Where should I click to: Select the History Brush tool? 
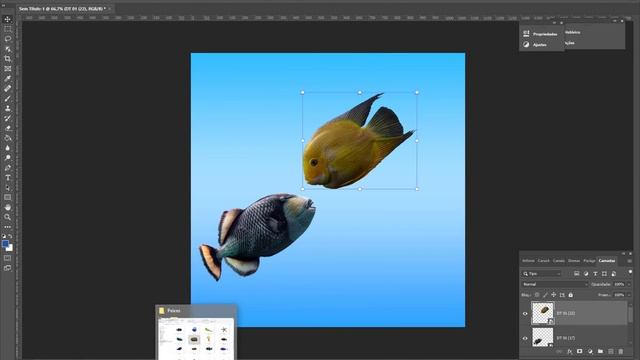click(x=7, y=118)
